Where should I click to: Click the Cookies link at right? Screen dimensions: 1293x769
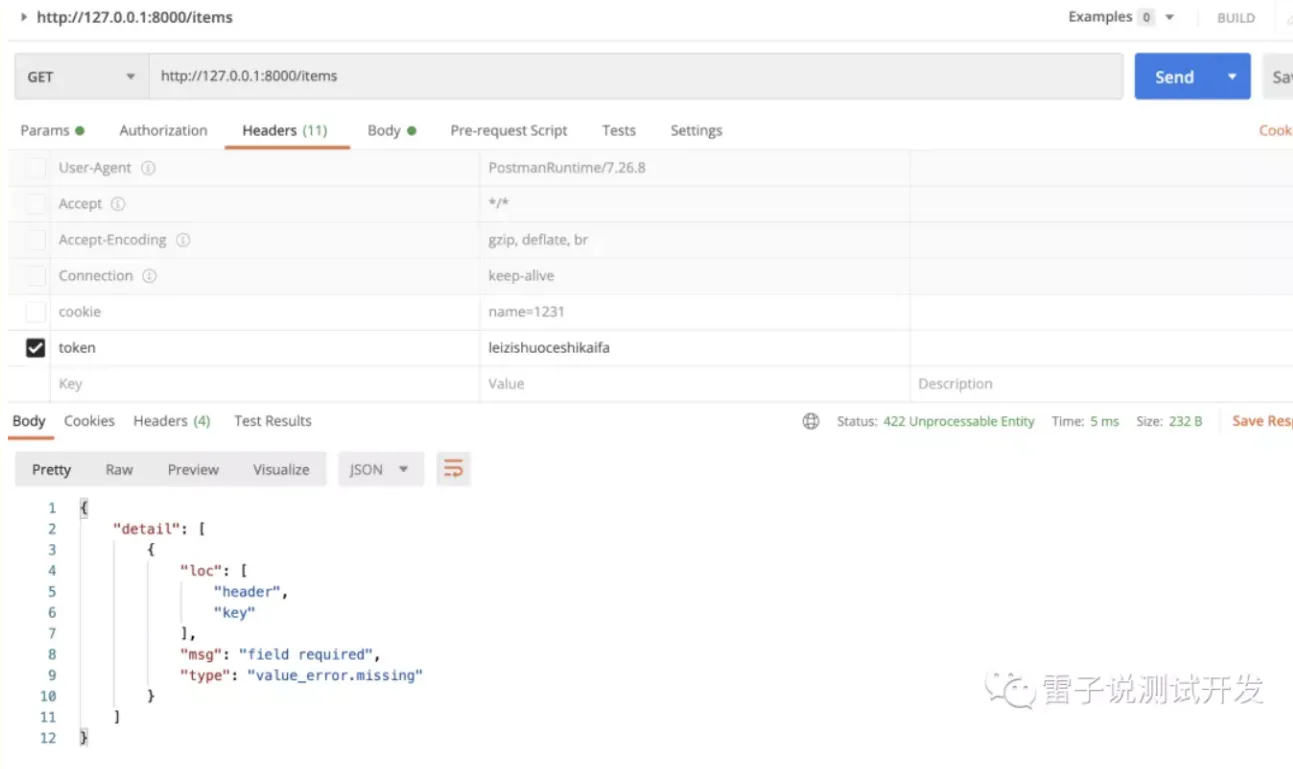[1275, 130]
